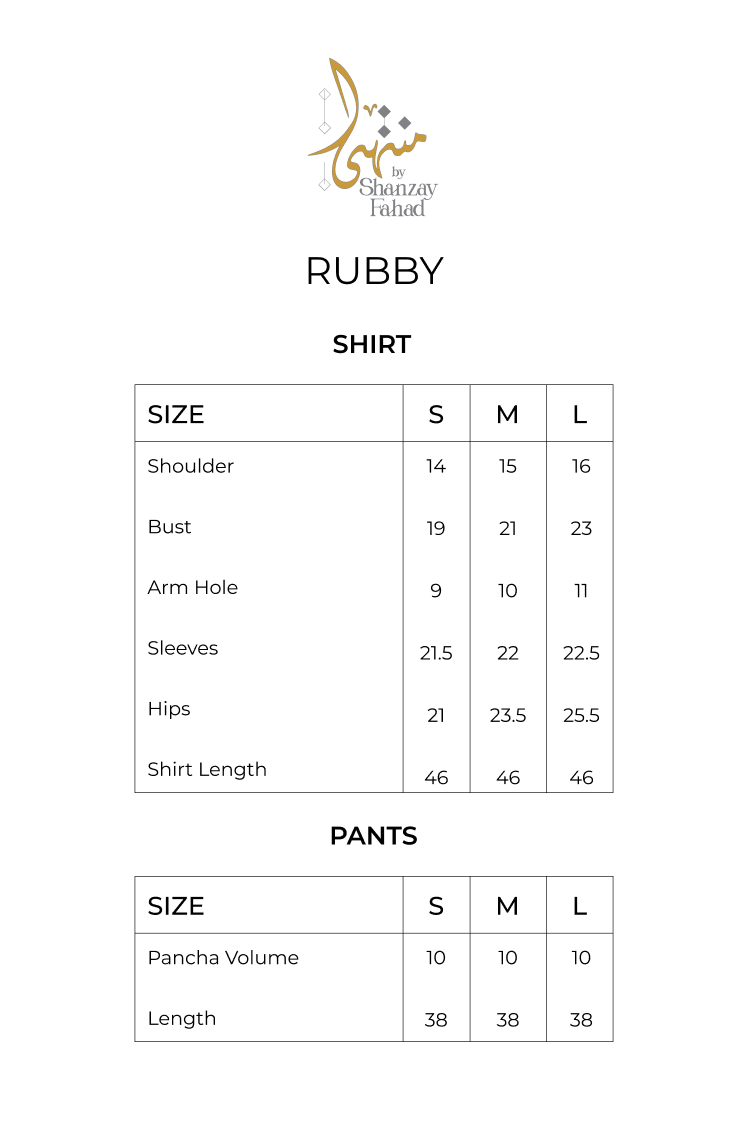Click the S column header in shirt table
748x1122 pixels.
[436, 414]
